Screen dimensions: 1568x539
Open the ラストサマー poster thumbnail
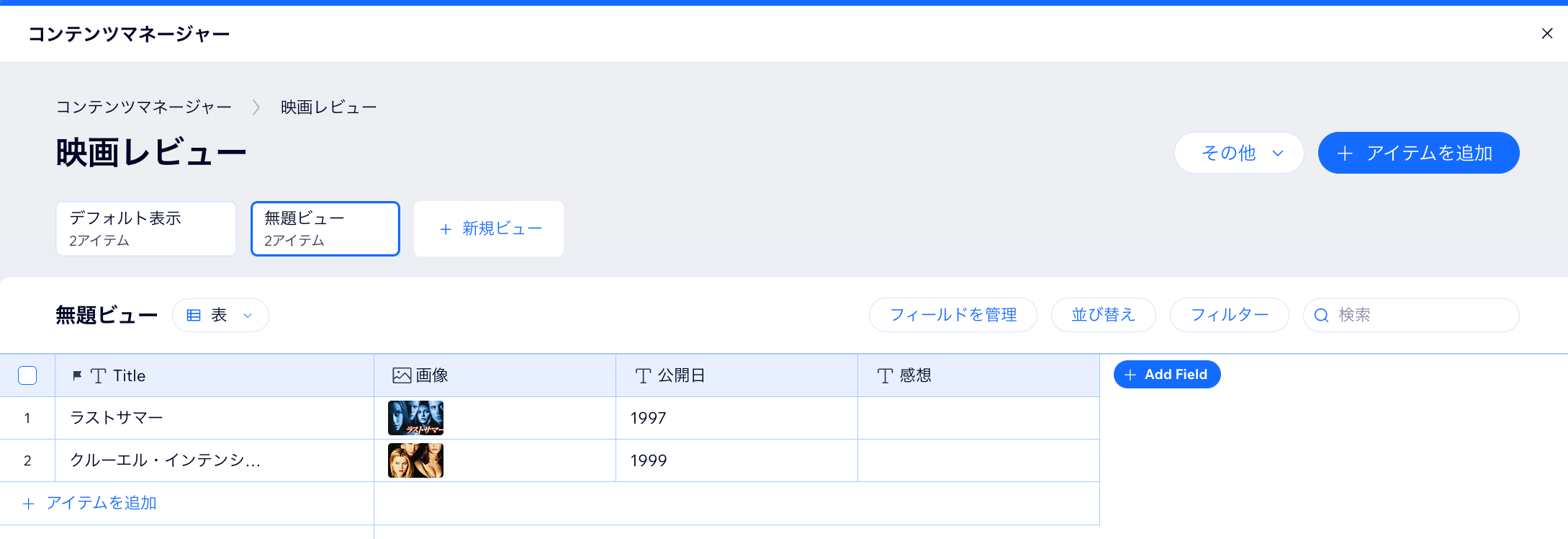tap(415, 418)
